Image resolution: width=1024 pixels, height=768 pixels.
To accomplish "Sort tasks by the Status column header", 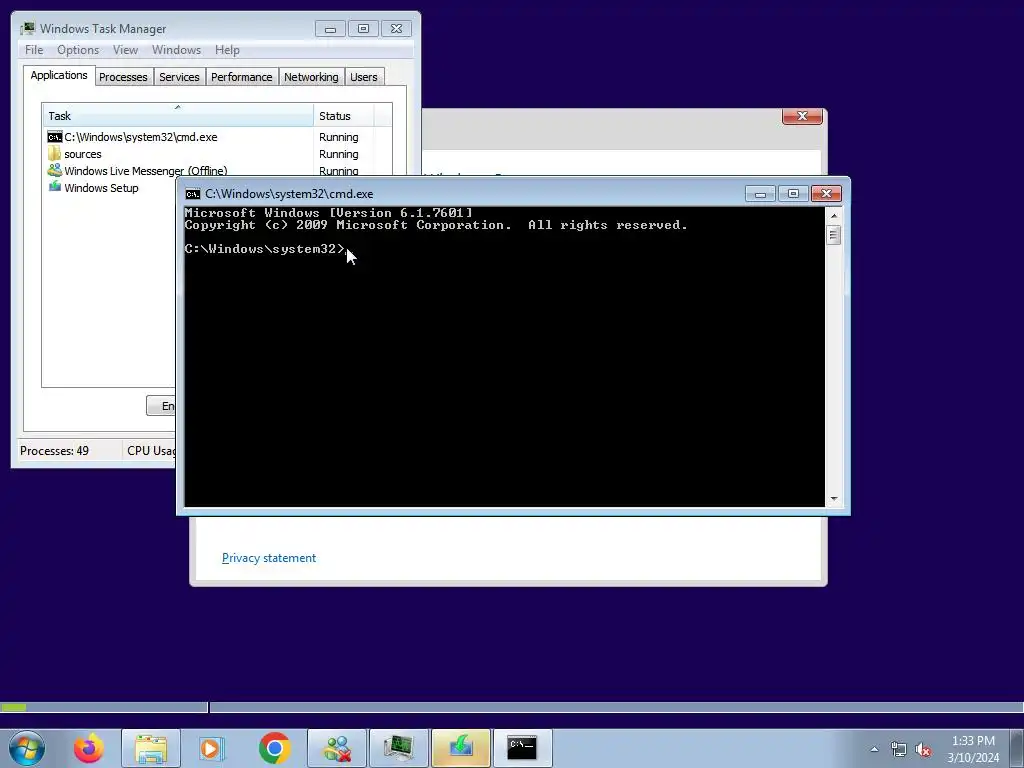I will point(344,116).
